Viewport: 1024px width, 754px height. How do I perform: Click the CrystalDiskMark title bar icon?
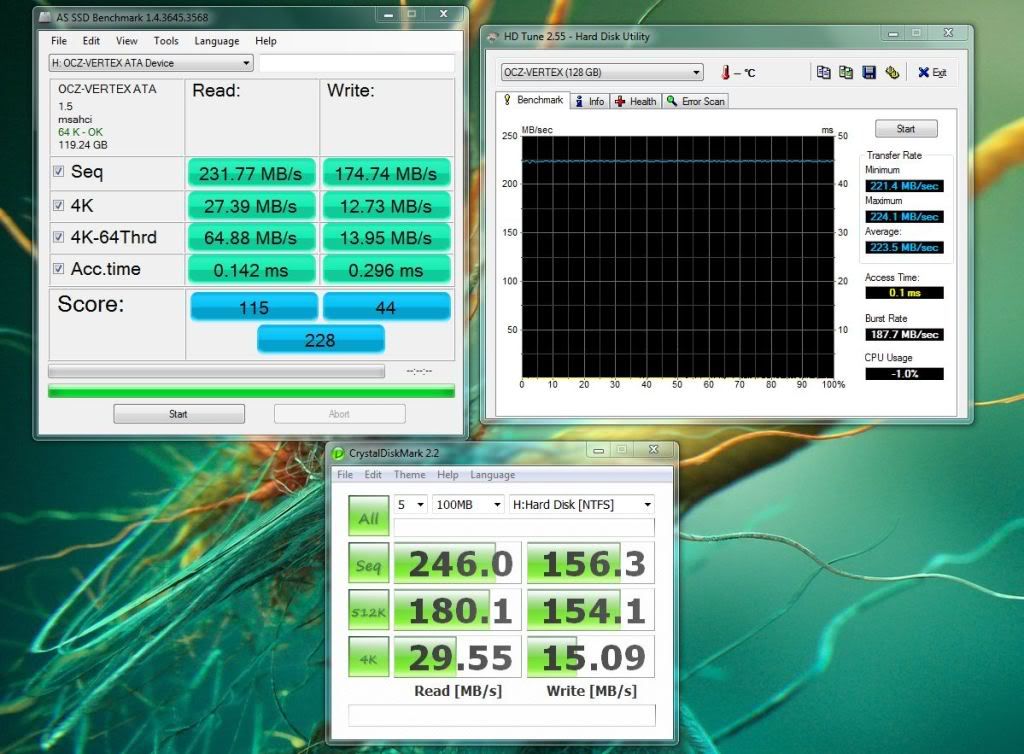[338, 453]
